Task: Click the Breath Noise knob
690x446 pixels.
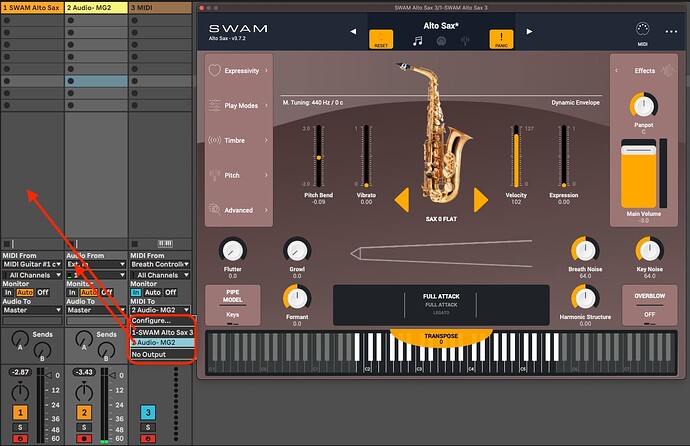Action: point(585,251)
